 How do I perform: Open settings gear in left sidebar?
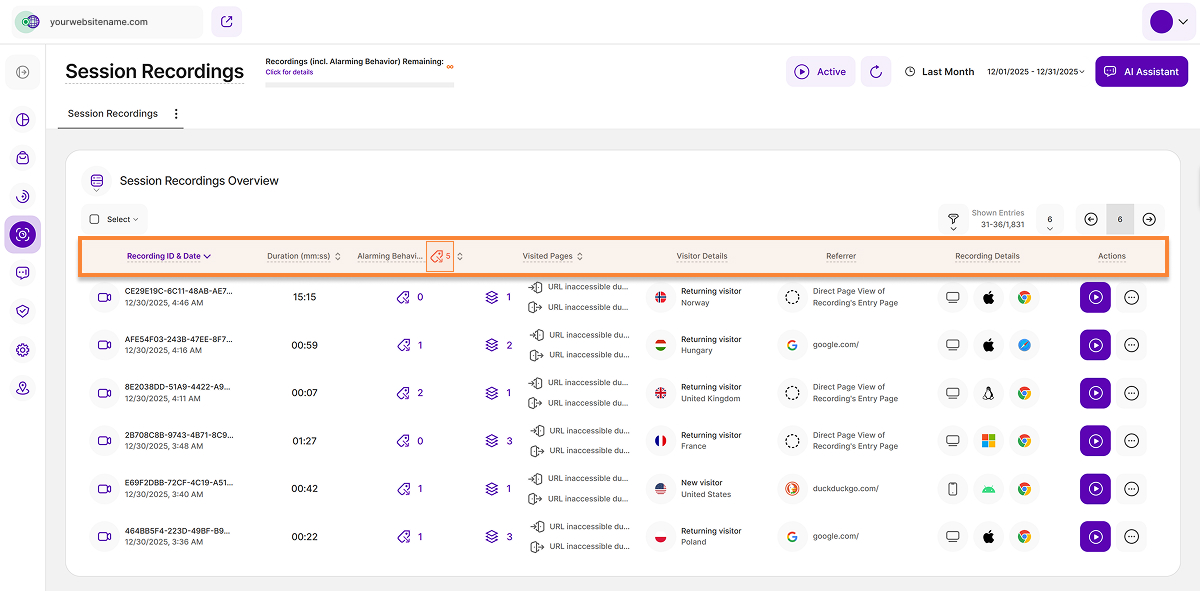click(x=23, y=350)
